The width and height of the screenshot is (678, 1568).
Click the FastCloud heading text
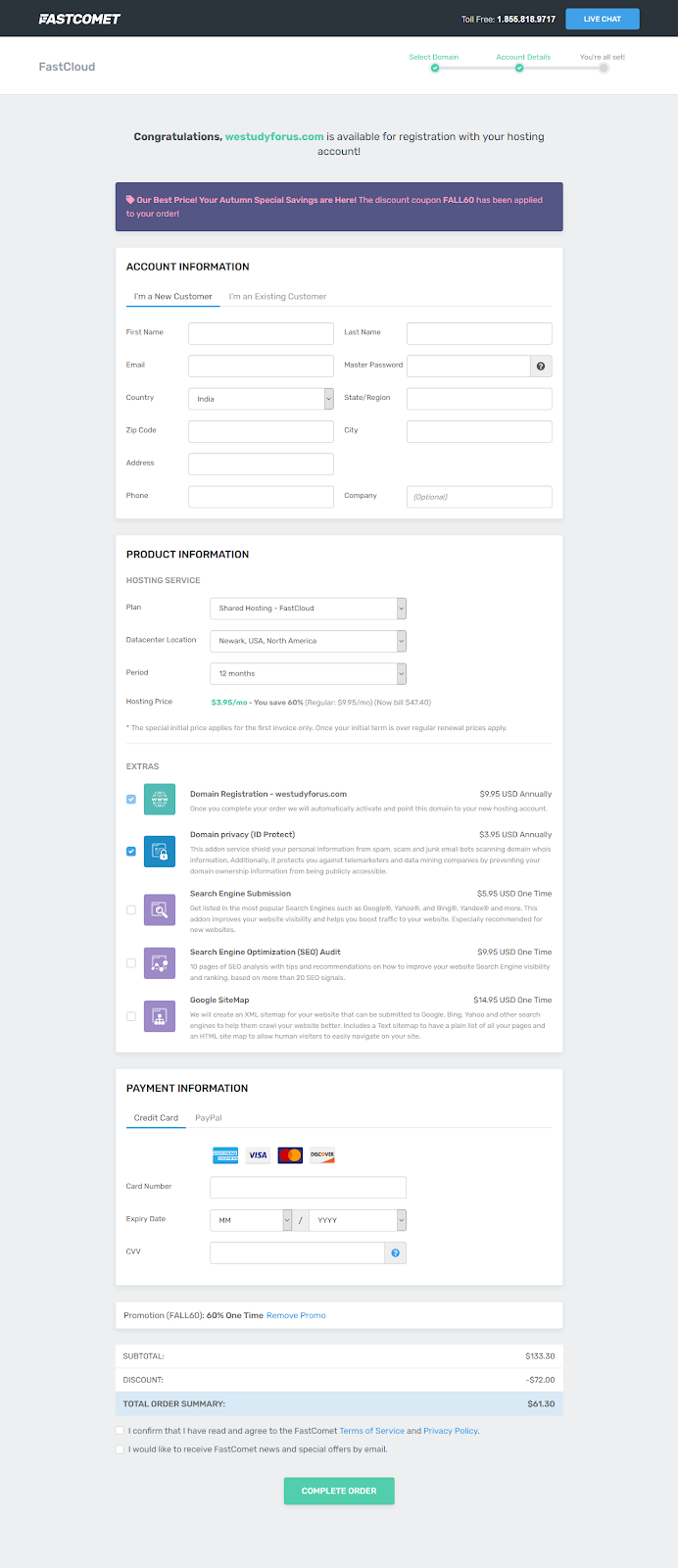point(67,67)
